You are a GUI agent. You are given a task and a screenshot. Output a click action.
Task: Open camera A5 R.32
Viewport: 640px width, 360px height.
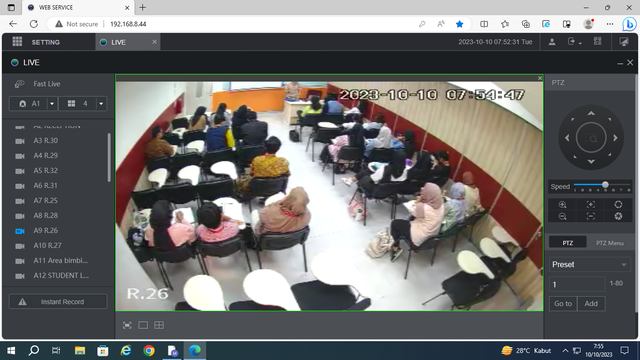[45, 171]
